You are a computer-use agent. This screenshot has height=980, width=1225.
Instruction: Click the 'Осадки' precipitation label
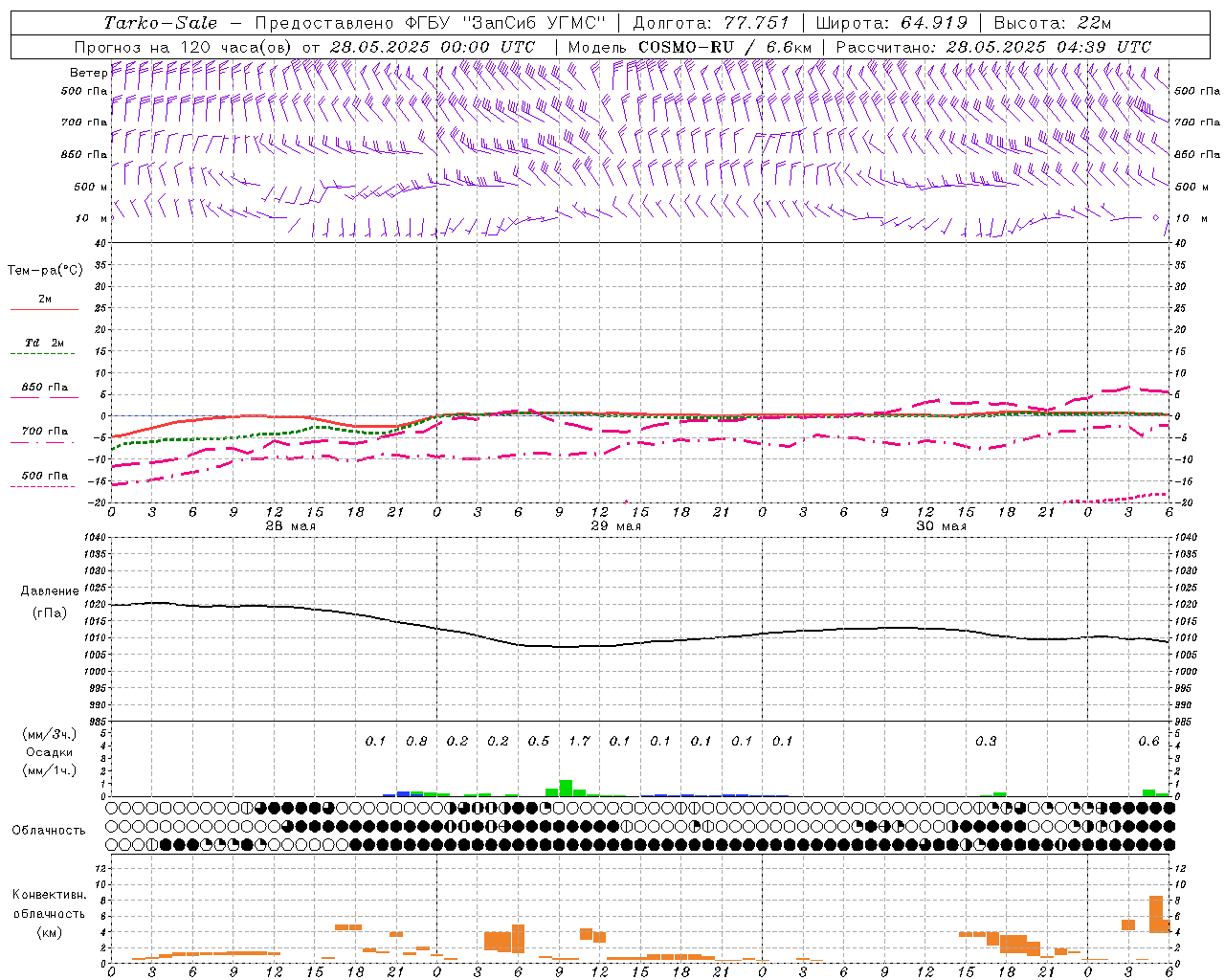tap(50, 752)
